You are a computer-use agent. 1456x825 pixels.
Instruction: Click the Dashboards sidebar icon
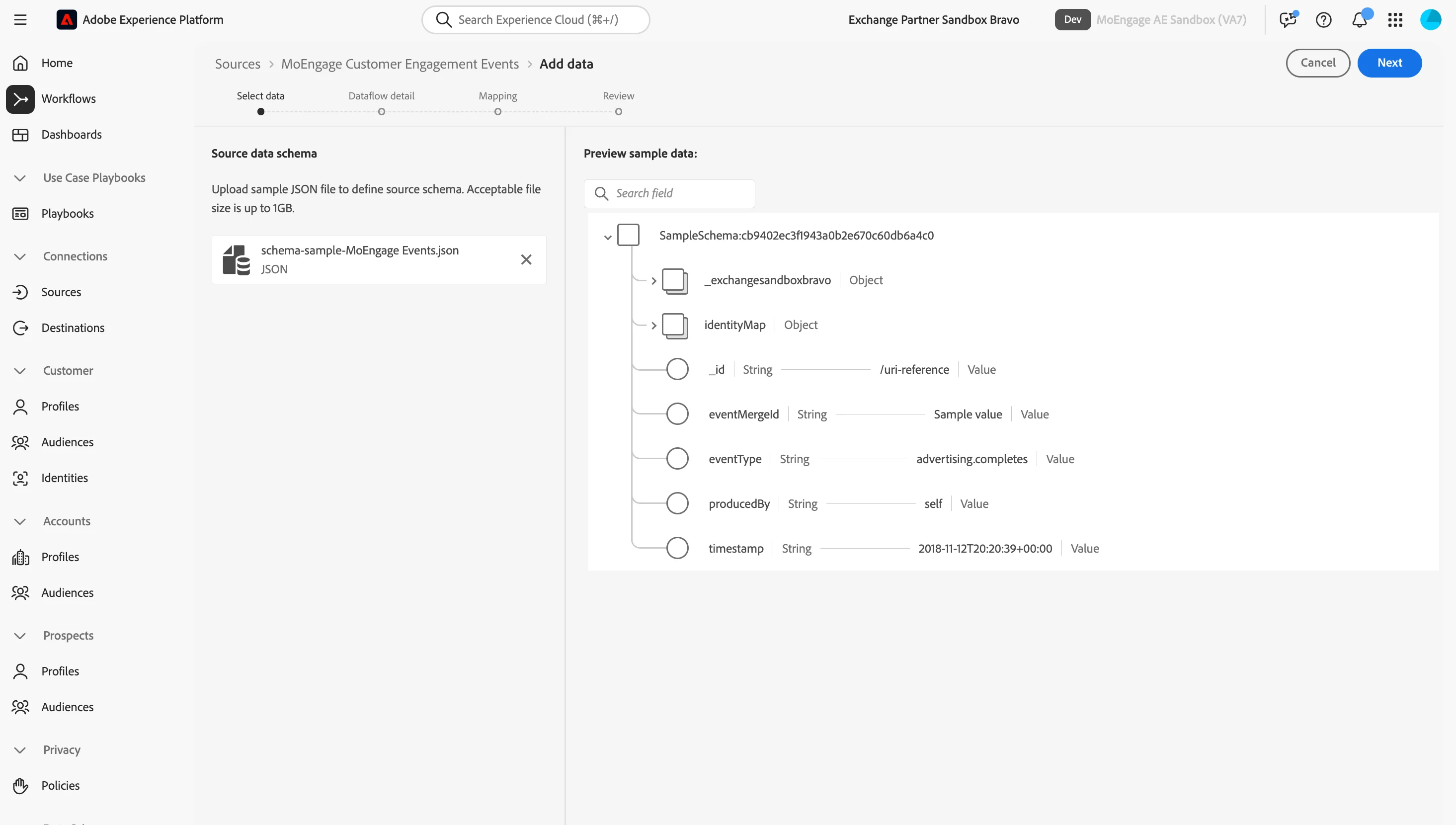pos(20,135)
